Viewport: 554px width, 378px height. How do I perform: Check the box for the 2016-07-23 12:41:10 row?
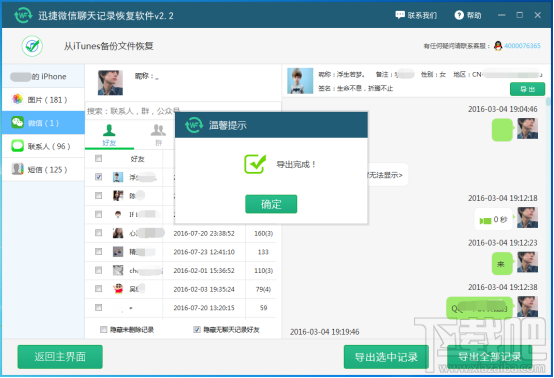pos(99,252)
